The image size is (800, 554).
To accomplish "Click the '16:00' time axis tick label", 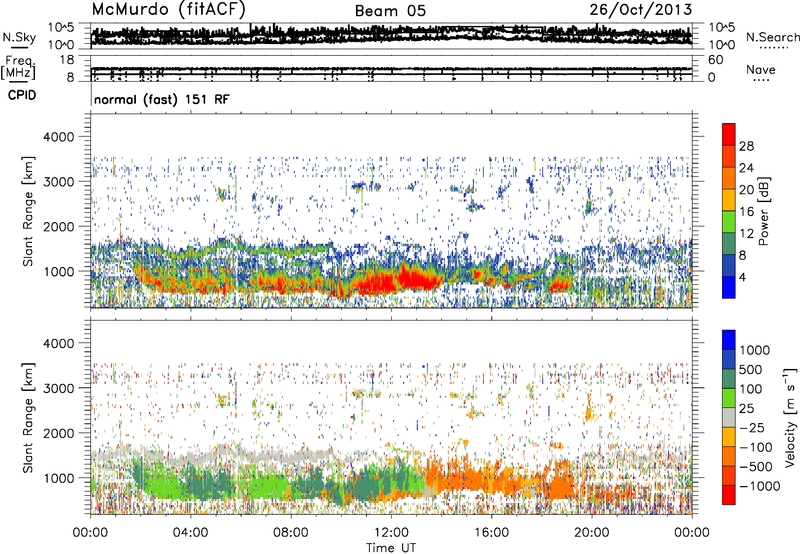I will [491, 533].
